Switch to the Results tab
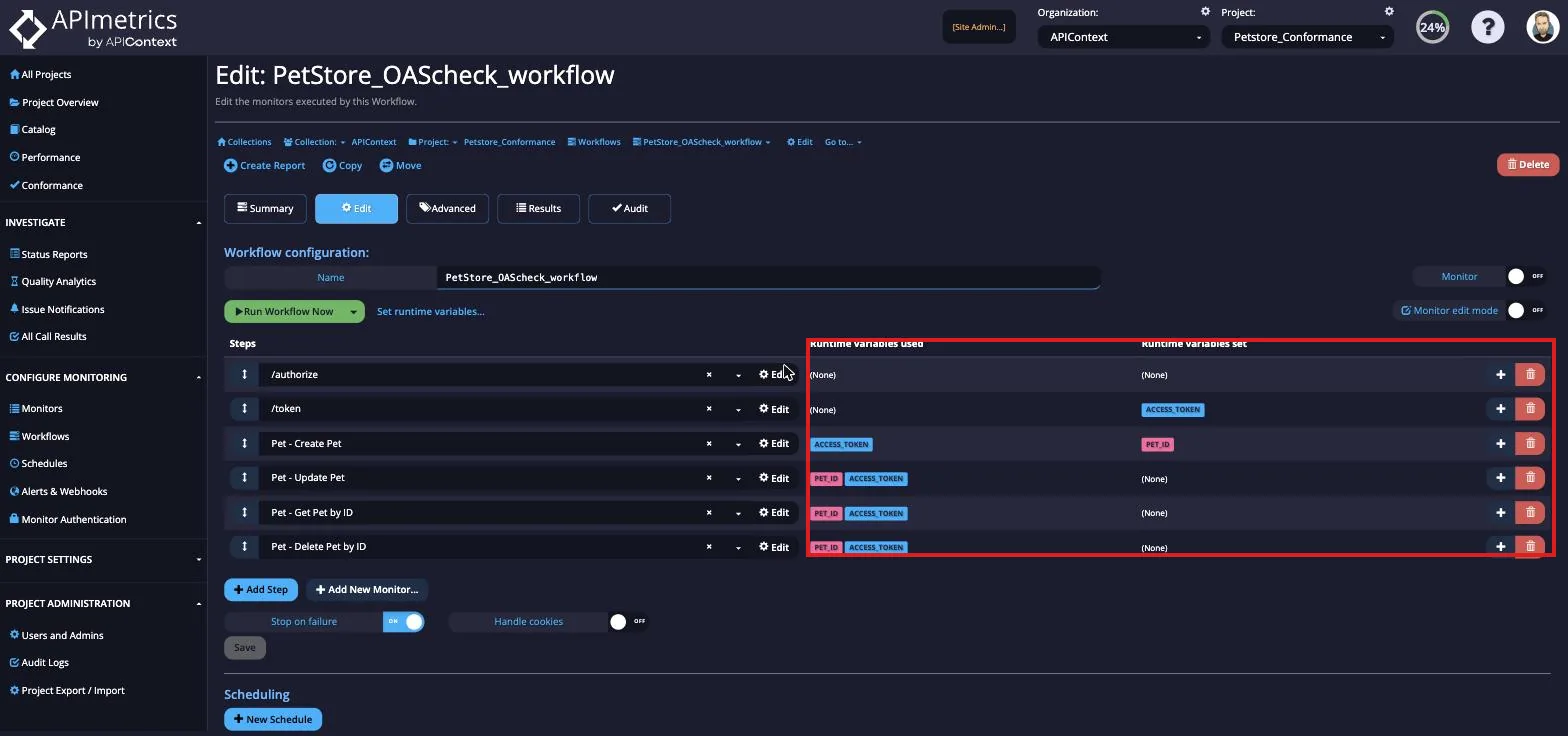 coord(538,208)
